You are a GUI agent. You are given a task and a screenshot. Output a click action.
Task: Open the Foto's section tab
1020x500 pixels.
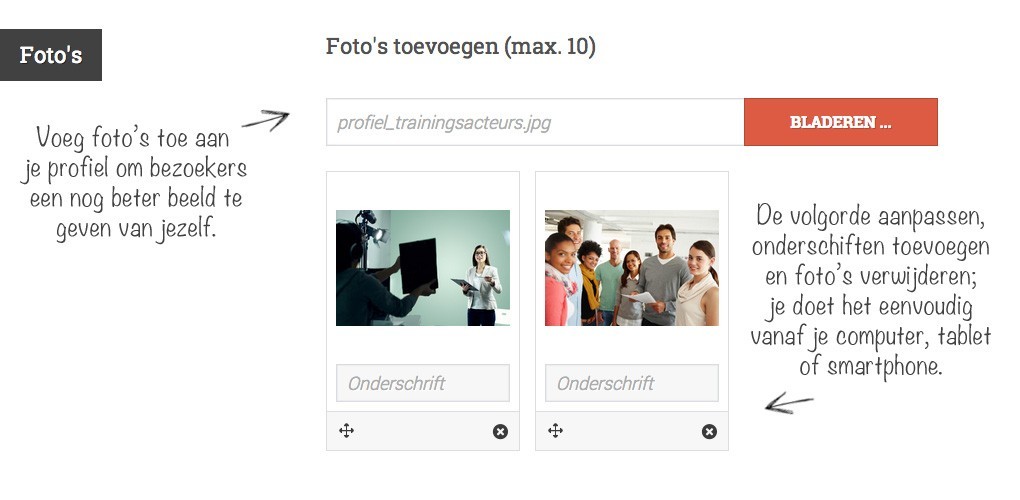(x=51, y=55)
